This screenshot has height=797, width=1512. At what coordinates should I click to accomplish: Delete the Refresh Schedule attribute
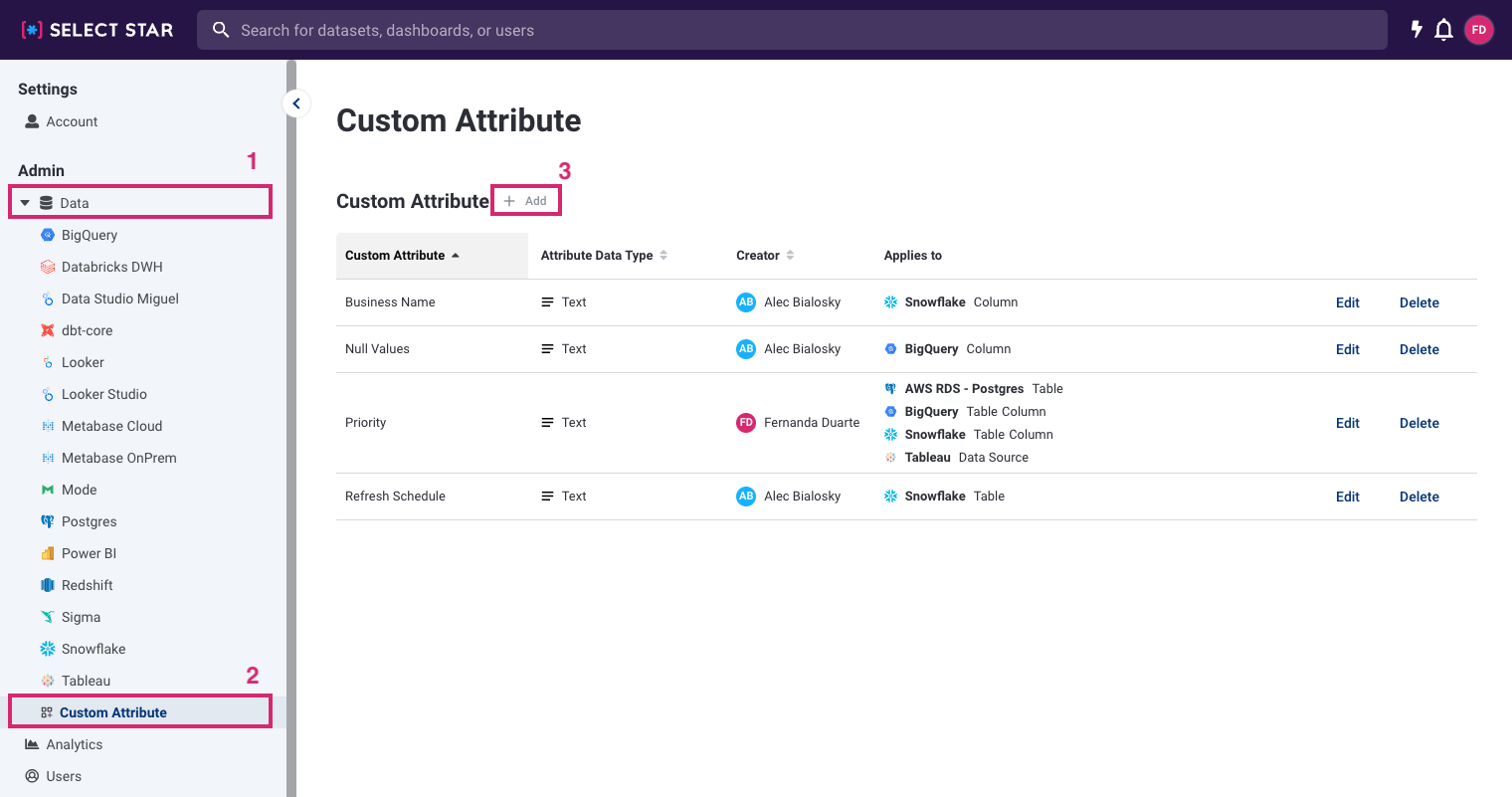pos(1418,497)
